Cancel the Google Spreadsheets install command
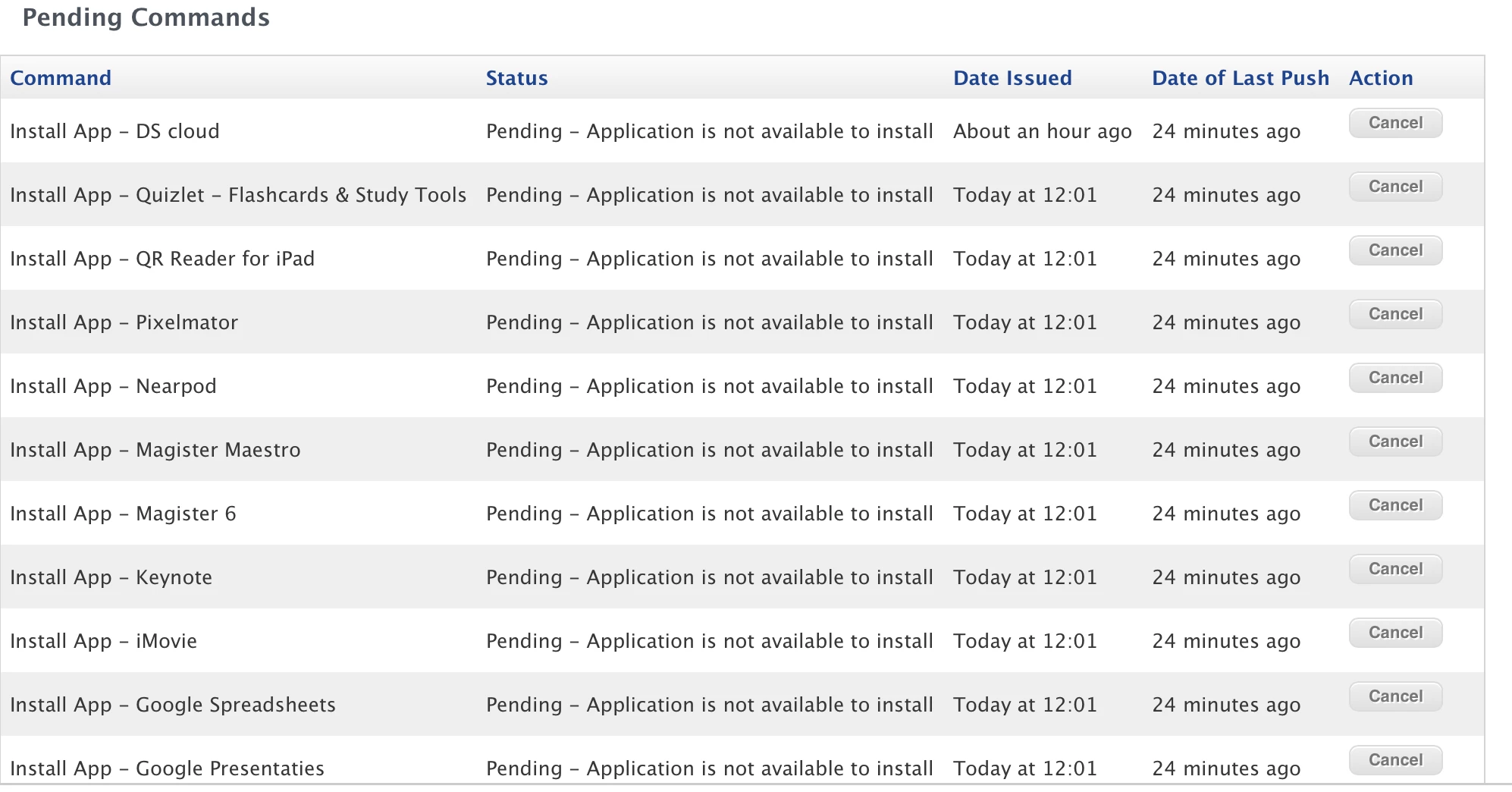This screenshot has width=1512, height=792. (x=1395, y=696)
